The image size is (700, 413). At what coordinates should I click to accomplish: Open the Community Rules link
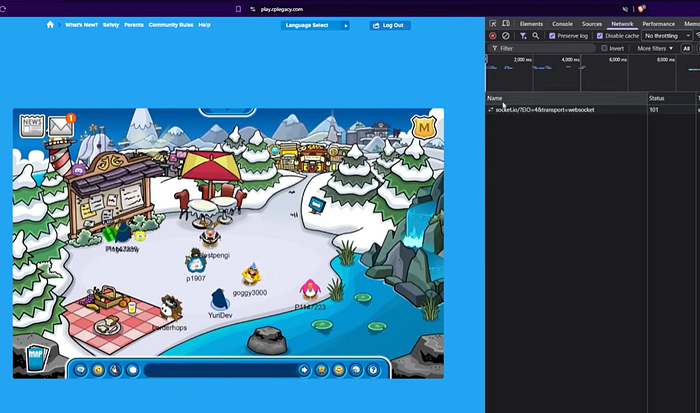(171, 25)
